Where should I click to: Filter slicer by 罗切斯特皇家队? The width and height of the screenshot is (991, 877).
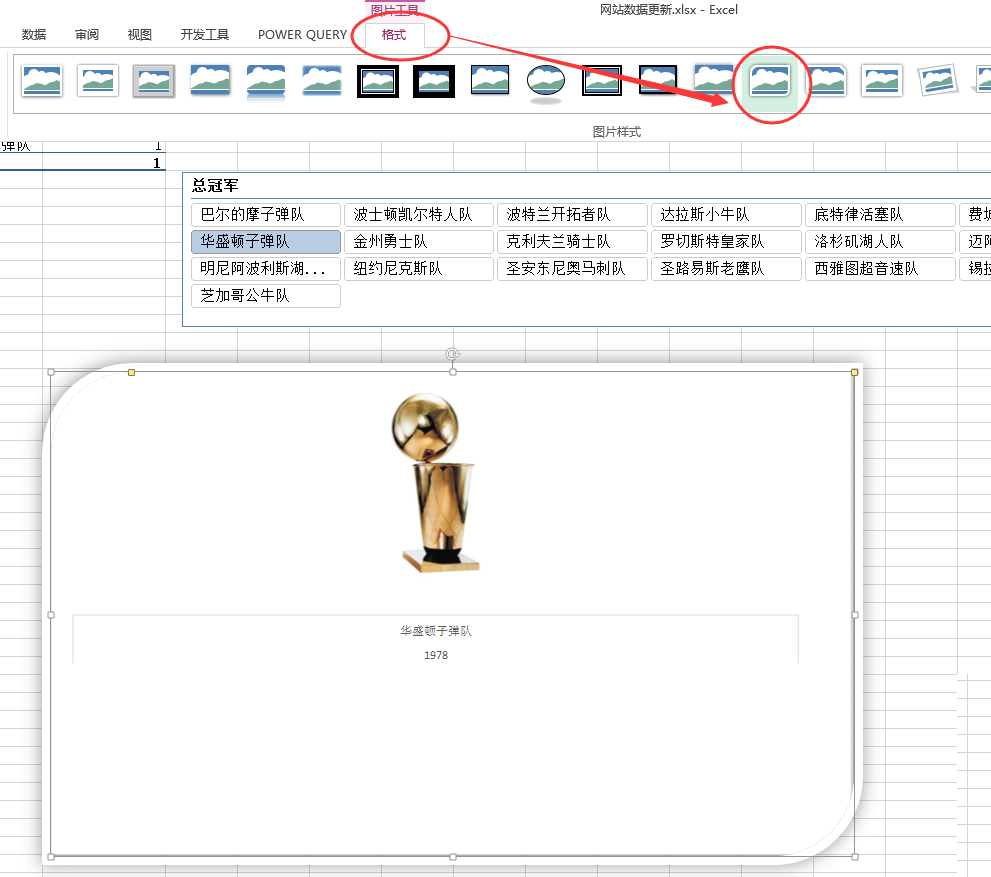click(x=726, y=242)
